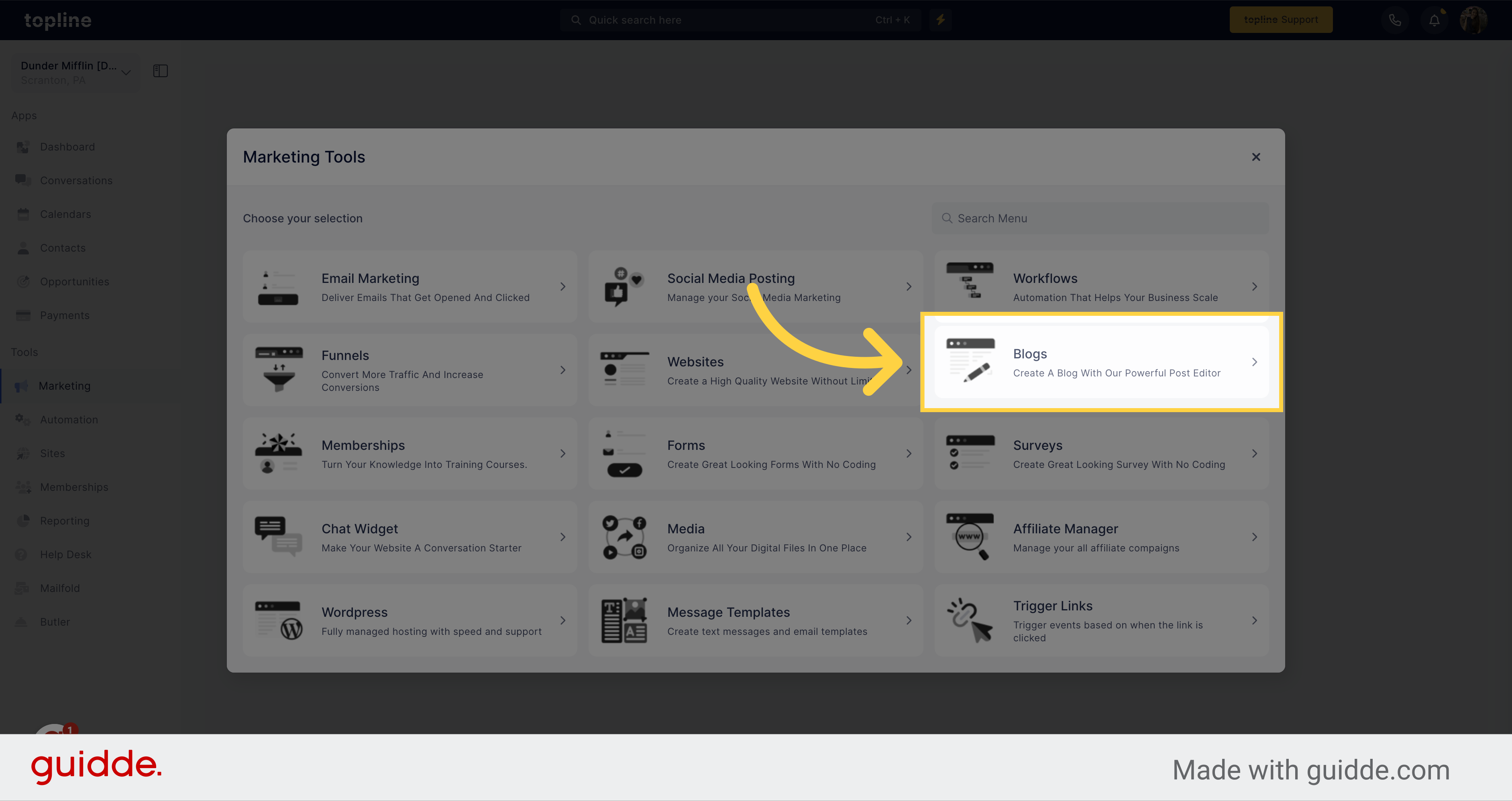1512x801 pixels.
Task: Click the Memberships card icon
Action: pos(278,453)
